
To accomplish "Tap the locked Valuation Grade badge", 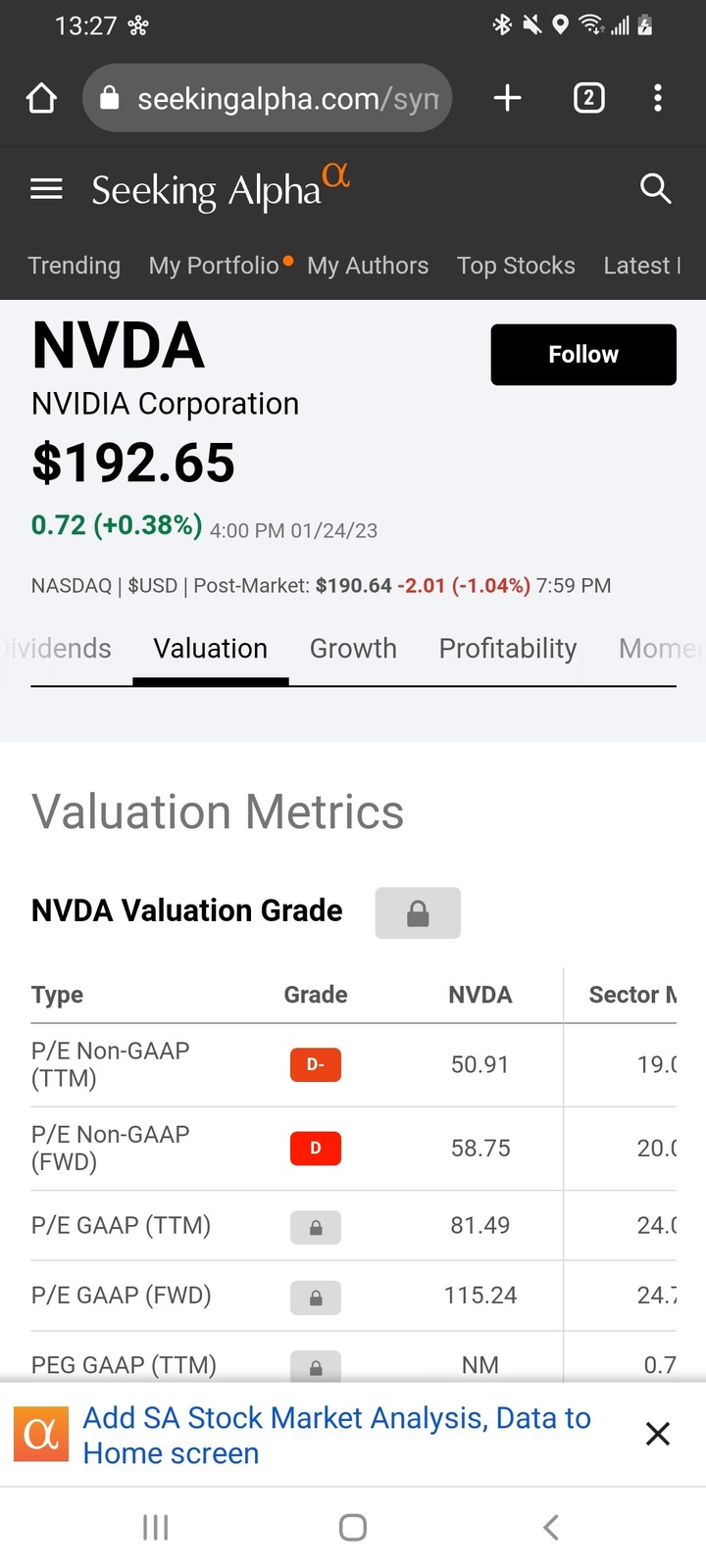I will pos(418,912).
